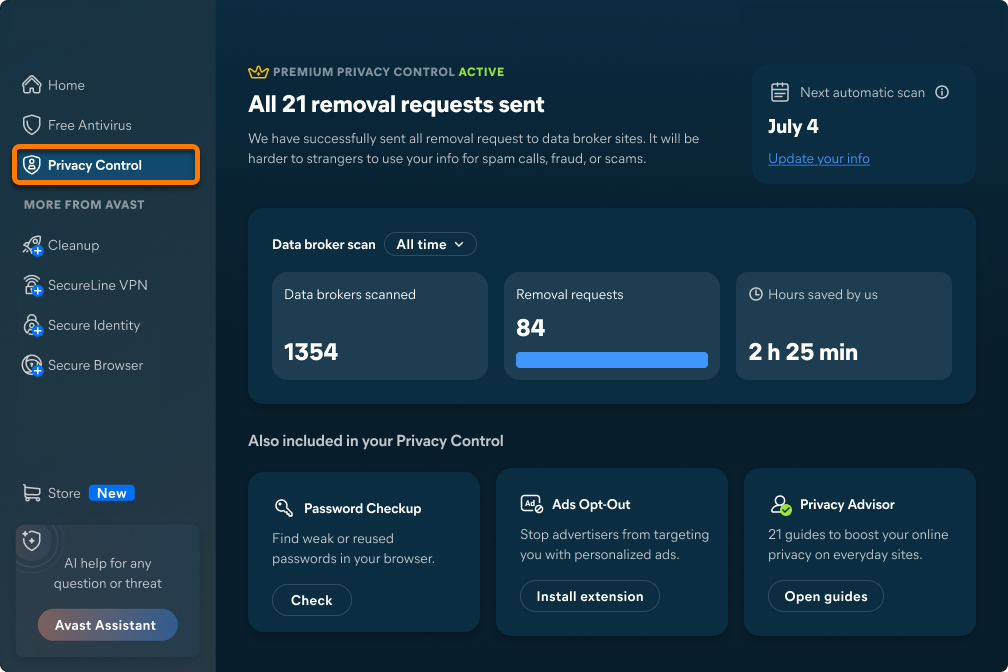This screenshot has height=672, width=1008.
Task: Click the Data broker scan label
Action: (x=323, y=244)
